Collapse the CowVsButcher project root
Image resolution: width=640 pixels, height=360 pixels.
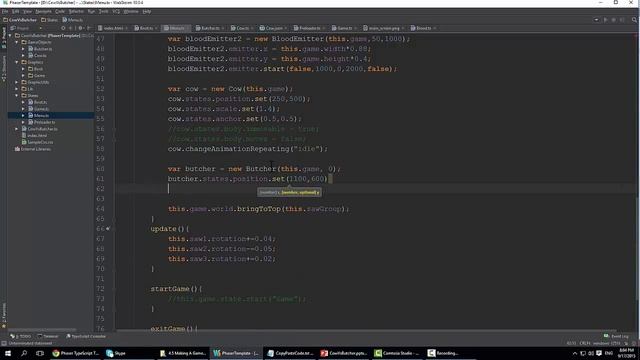point(11,36)
